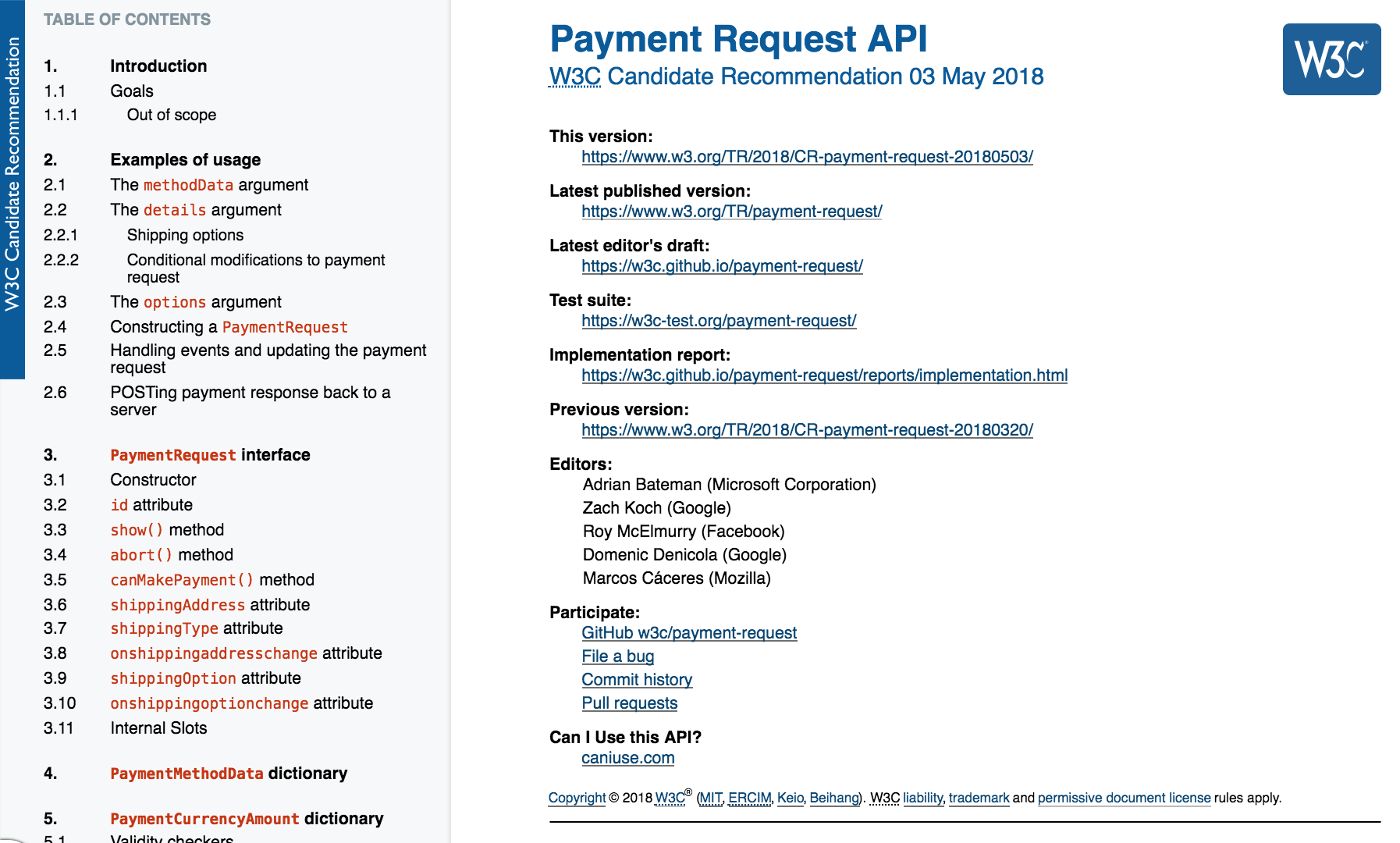Image resolution: width=1400 pixels, height=843 pixels.
Task: Open Commit history link
Action: (x=637, y=680)
